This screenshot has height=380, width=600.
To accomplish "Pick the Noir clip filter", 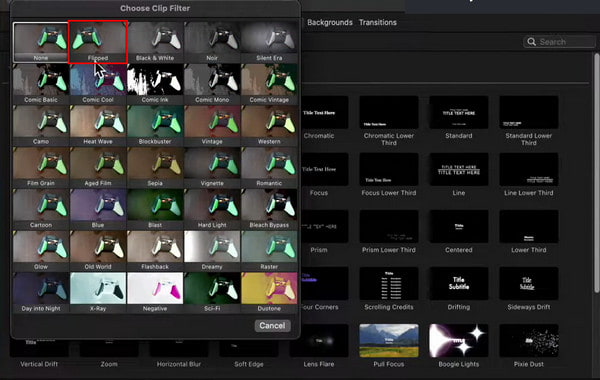I will click(x=212, y=42).
